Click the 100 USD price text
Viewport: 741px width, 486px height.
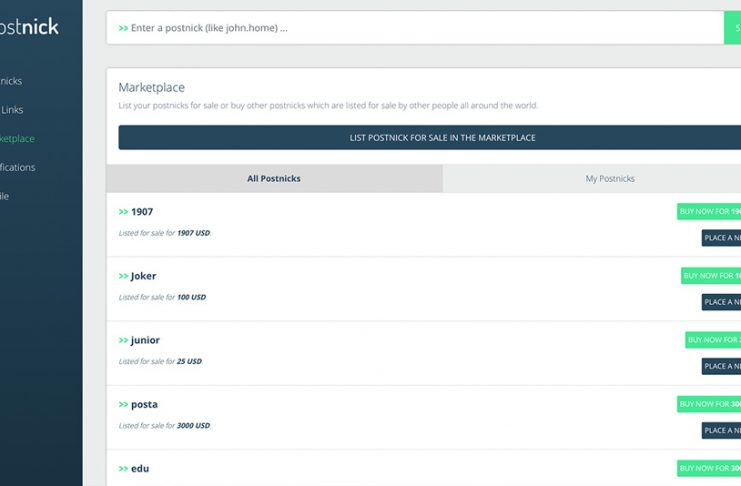point(191,297)
